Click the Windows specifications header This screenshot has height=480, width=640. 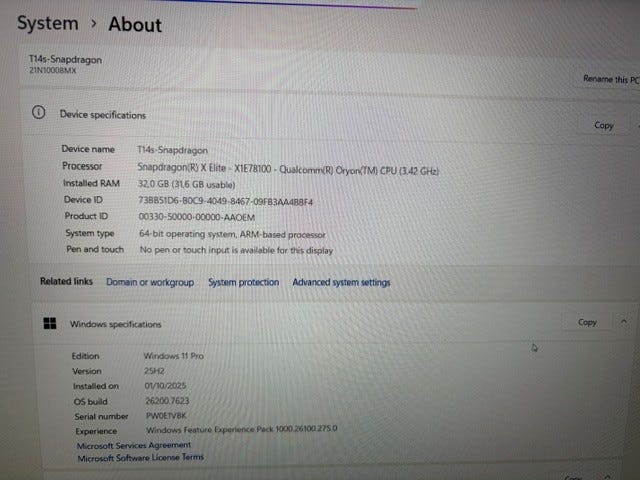(x=116, y=324)
